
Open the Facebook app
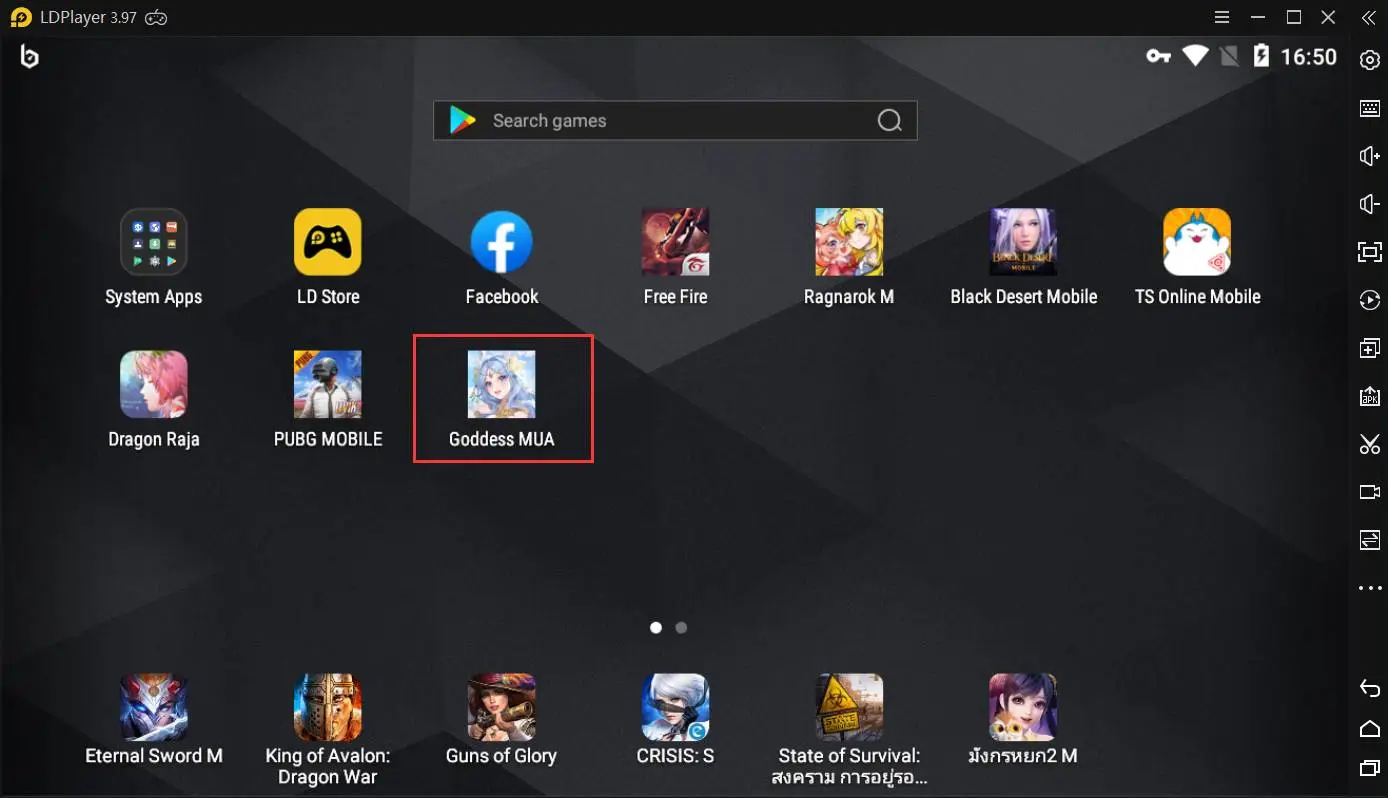pyautogui.click(x=502, y=242)
